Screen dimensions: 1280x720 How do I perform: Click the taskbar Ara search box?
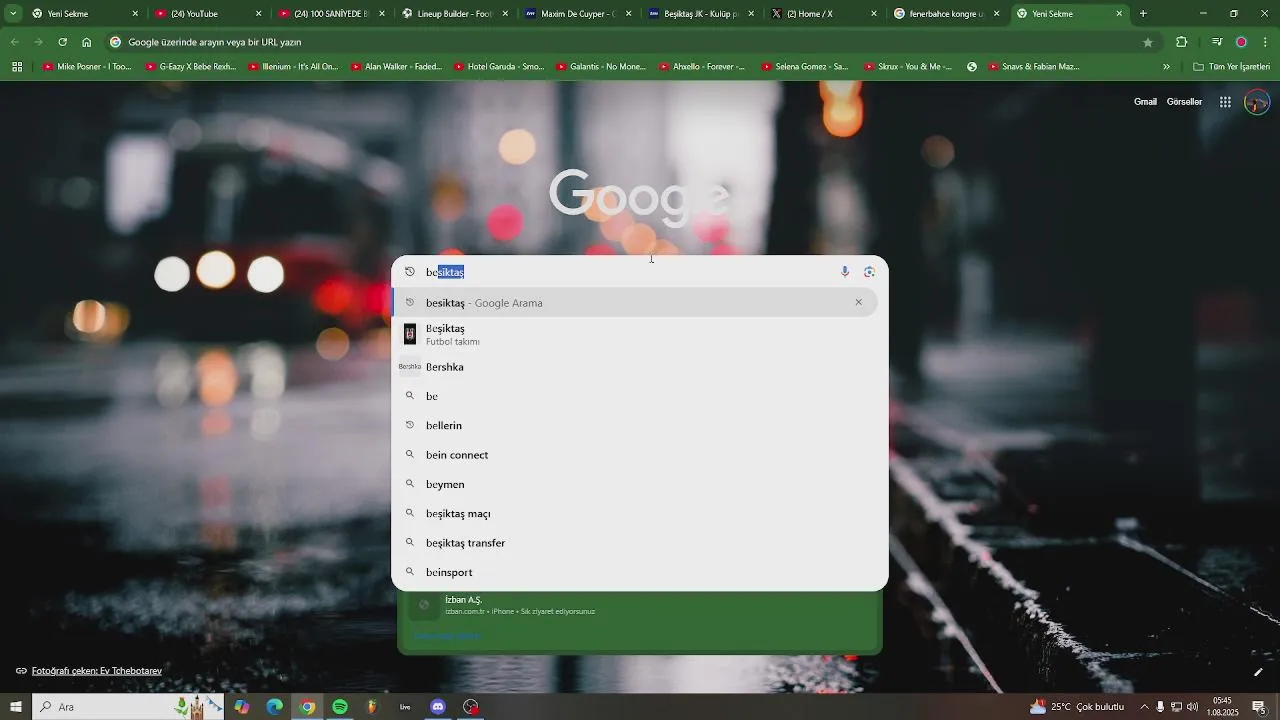pyautogui.click(x=130, y=707)
